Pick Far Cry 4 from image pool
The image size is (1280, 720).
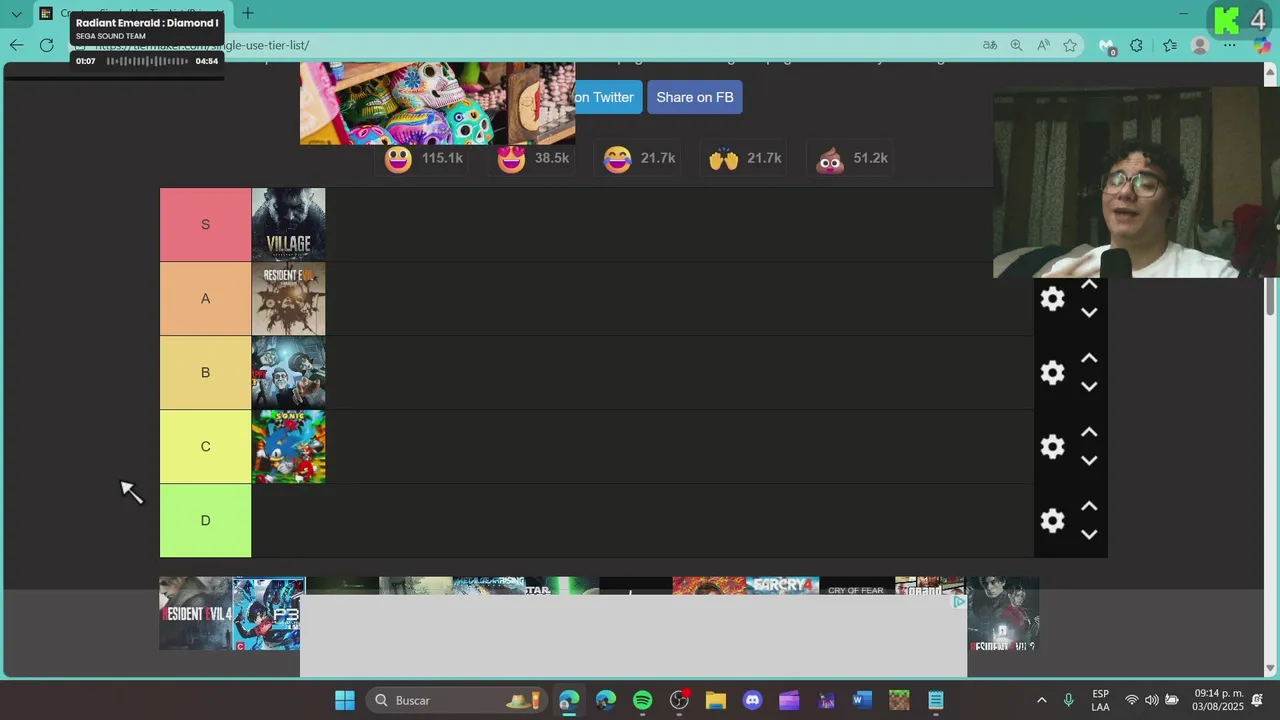(782, 586)
